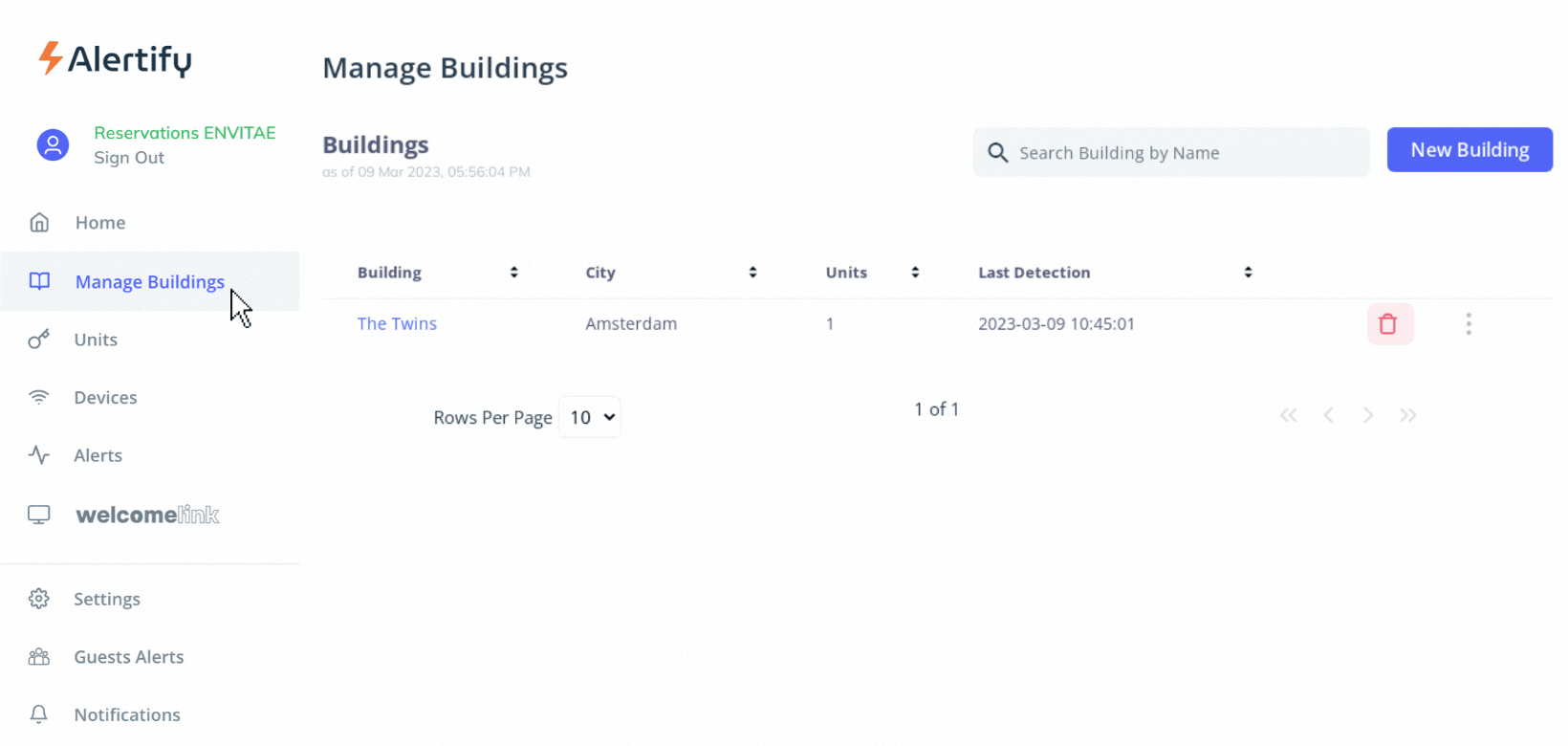Screen dimensions: 1568x746
Task: Click the Sign Out link
Action: click(x=129, y=158)
